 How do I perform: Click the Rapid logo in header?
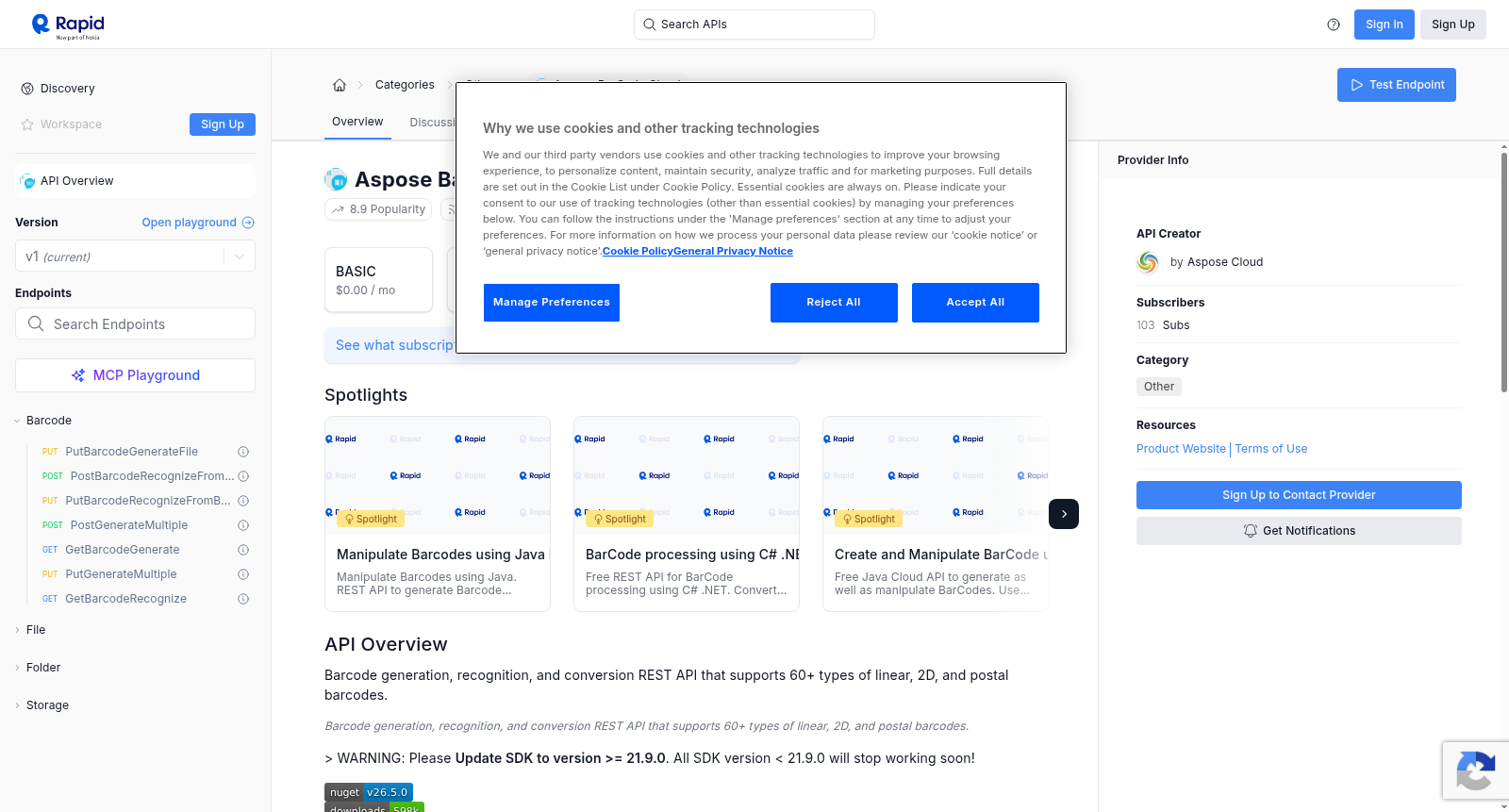68,25
